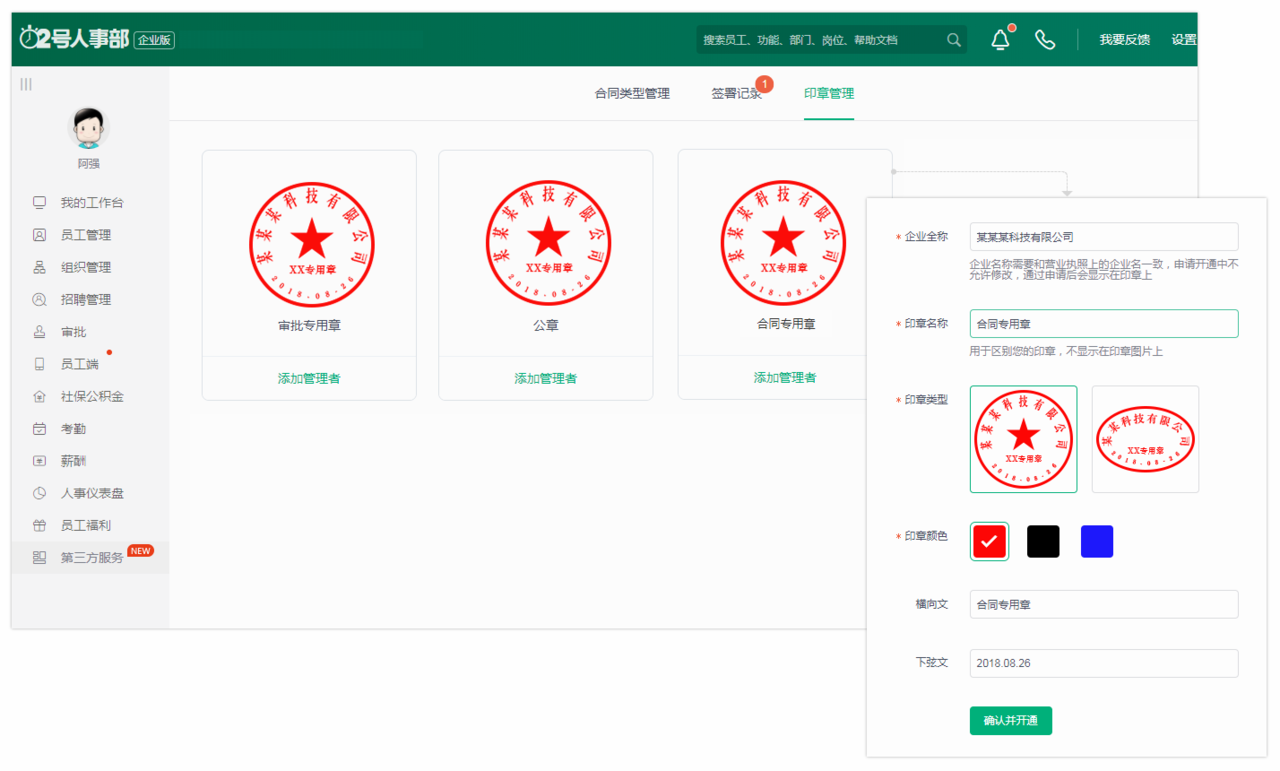Choose the red seal color swatch
1280x771 pixels.
tap(989, 541)
